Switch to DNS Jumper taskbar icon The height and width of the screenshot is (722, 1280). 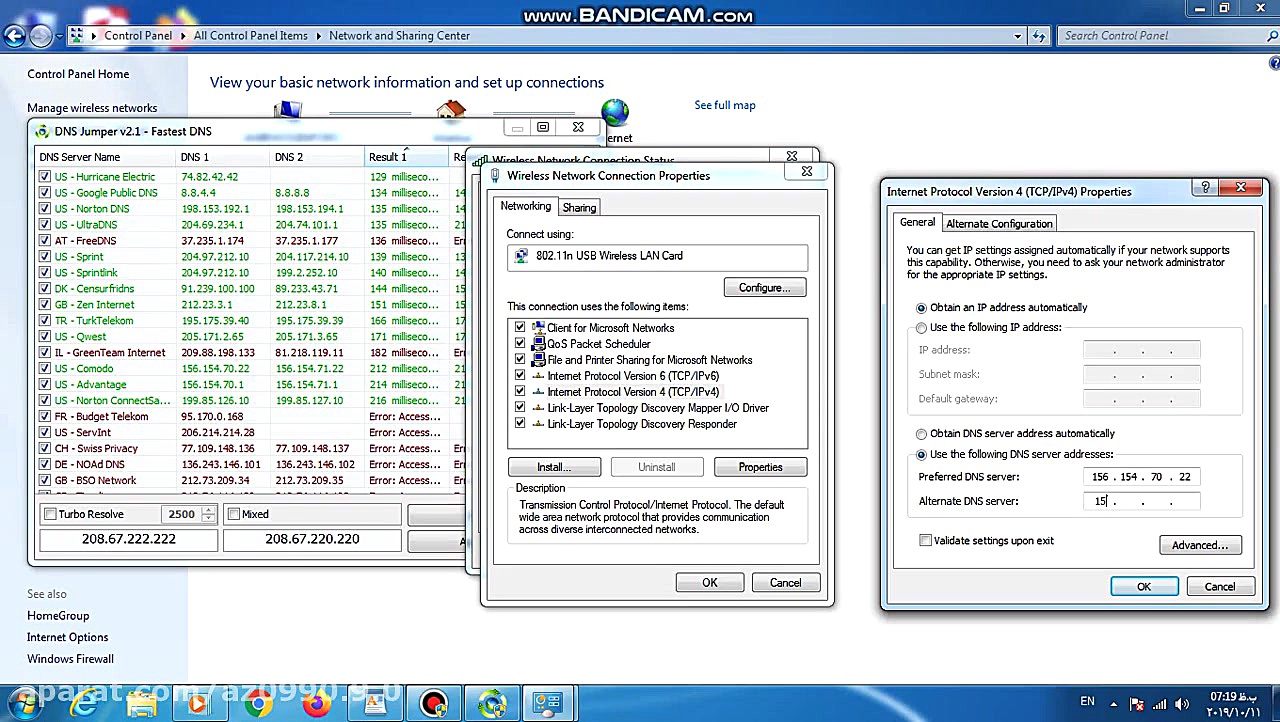coord(492,704)
